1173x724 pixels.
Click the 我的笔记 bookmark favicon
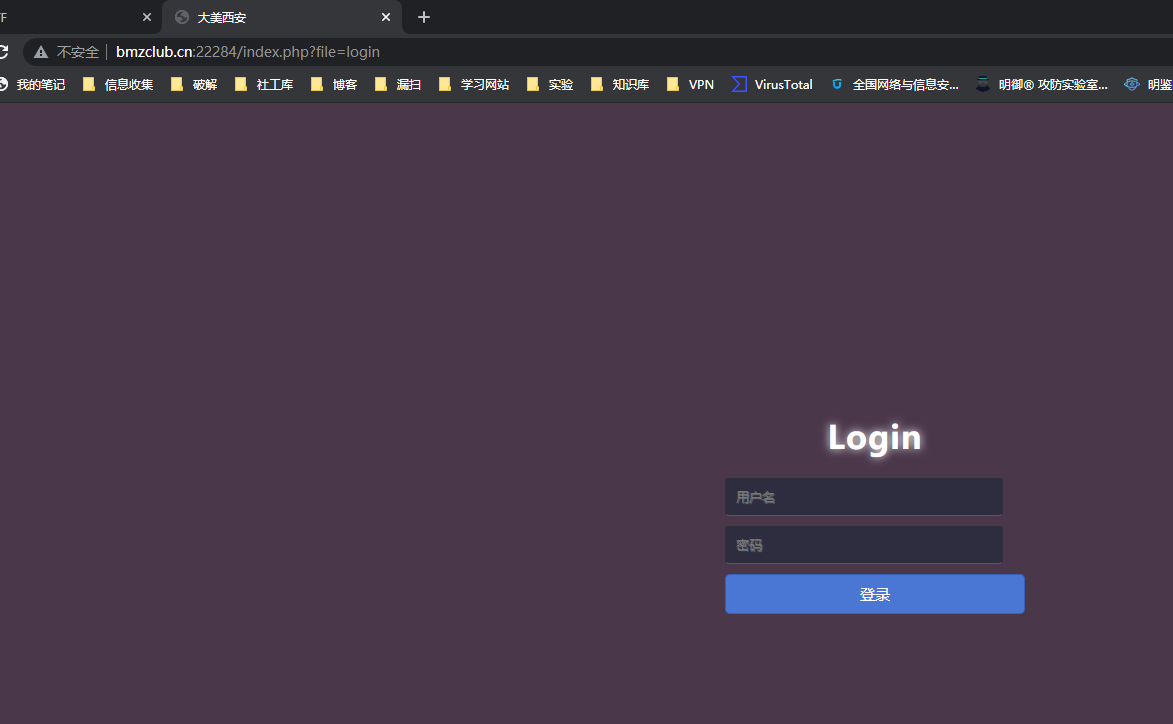(4, 85)
